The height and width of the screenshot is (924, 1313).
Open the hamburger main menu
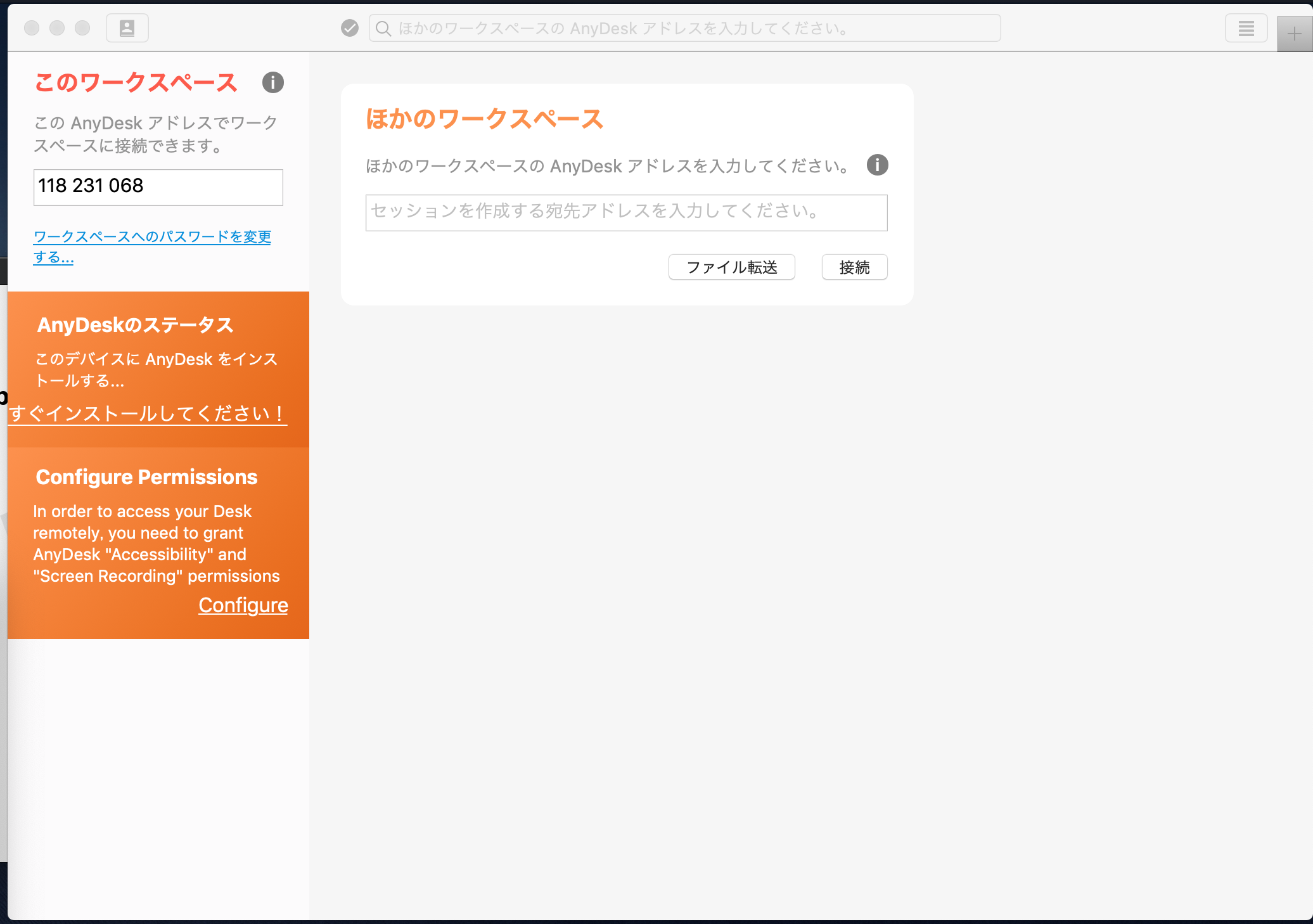point(1246,29)
